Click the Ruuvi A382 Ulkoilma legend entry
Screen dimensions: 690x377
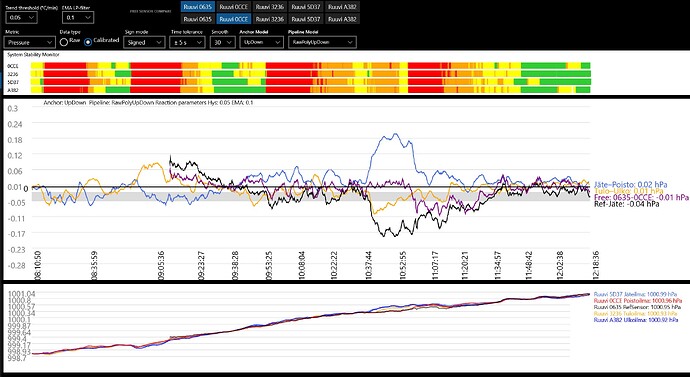(x=635, y=320)
